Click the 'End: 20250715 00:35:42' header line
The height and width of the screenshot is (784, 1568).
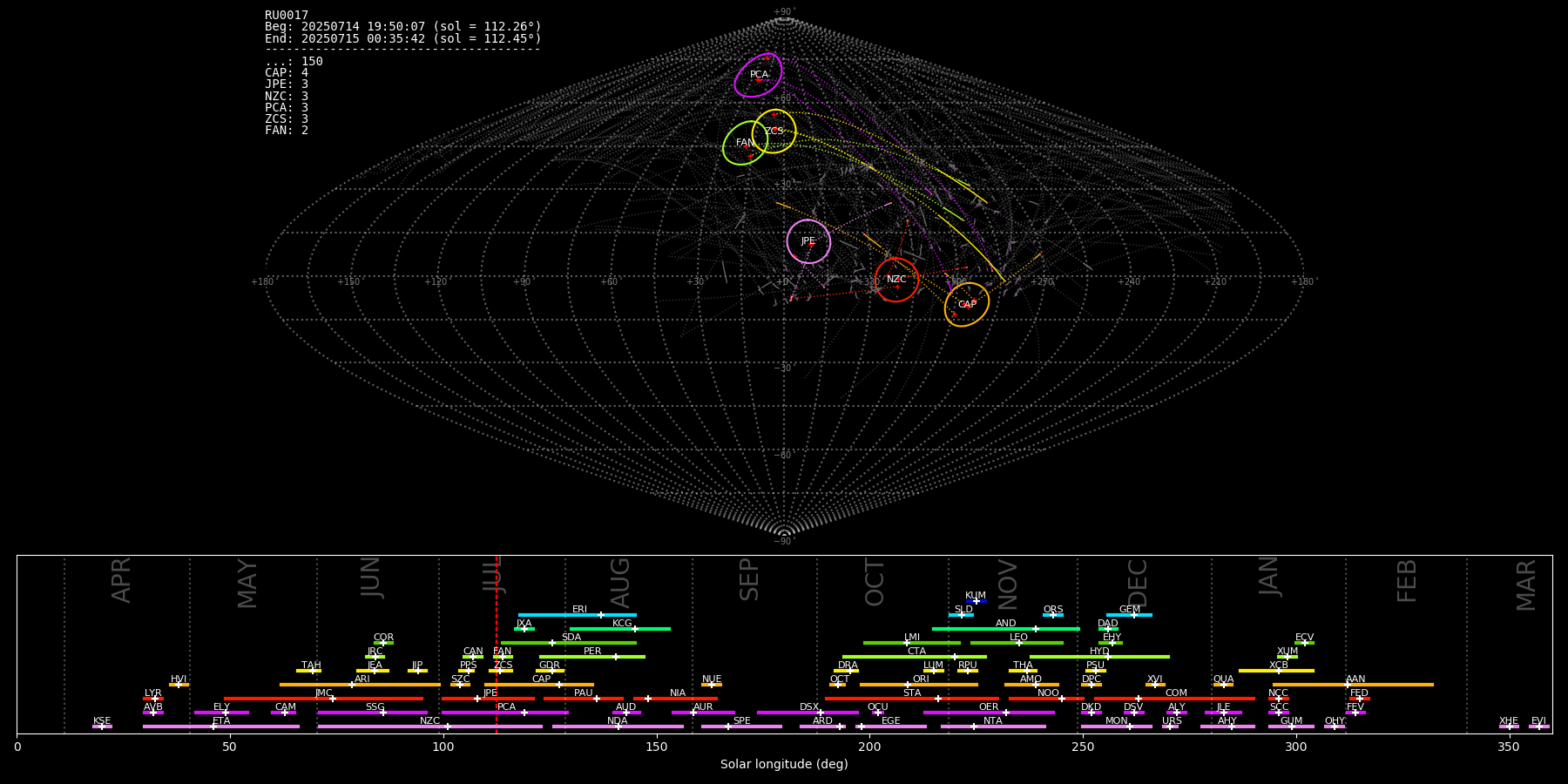403,38
